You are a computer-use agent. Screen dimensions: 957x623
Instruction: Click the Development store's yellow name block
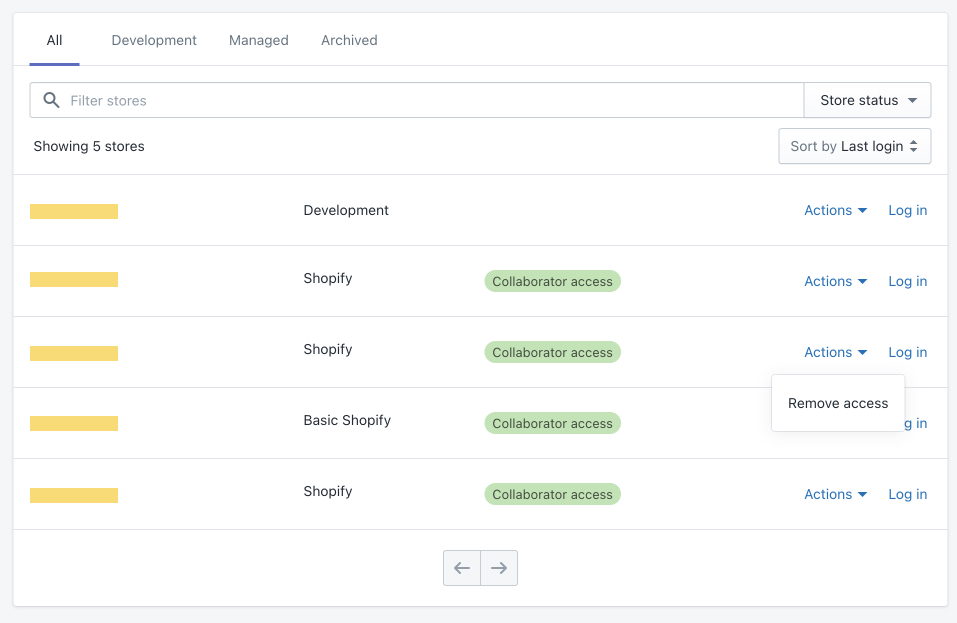pos(74,211)
